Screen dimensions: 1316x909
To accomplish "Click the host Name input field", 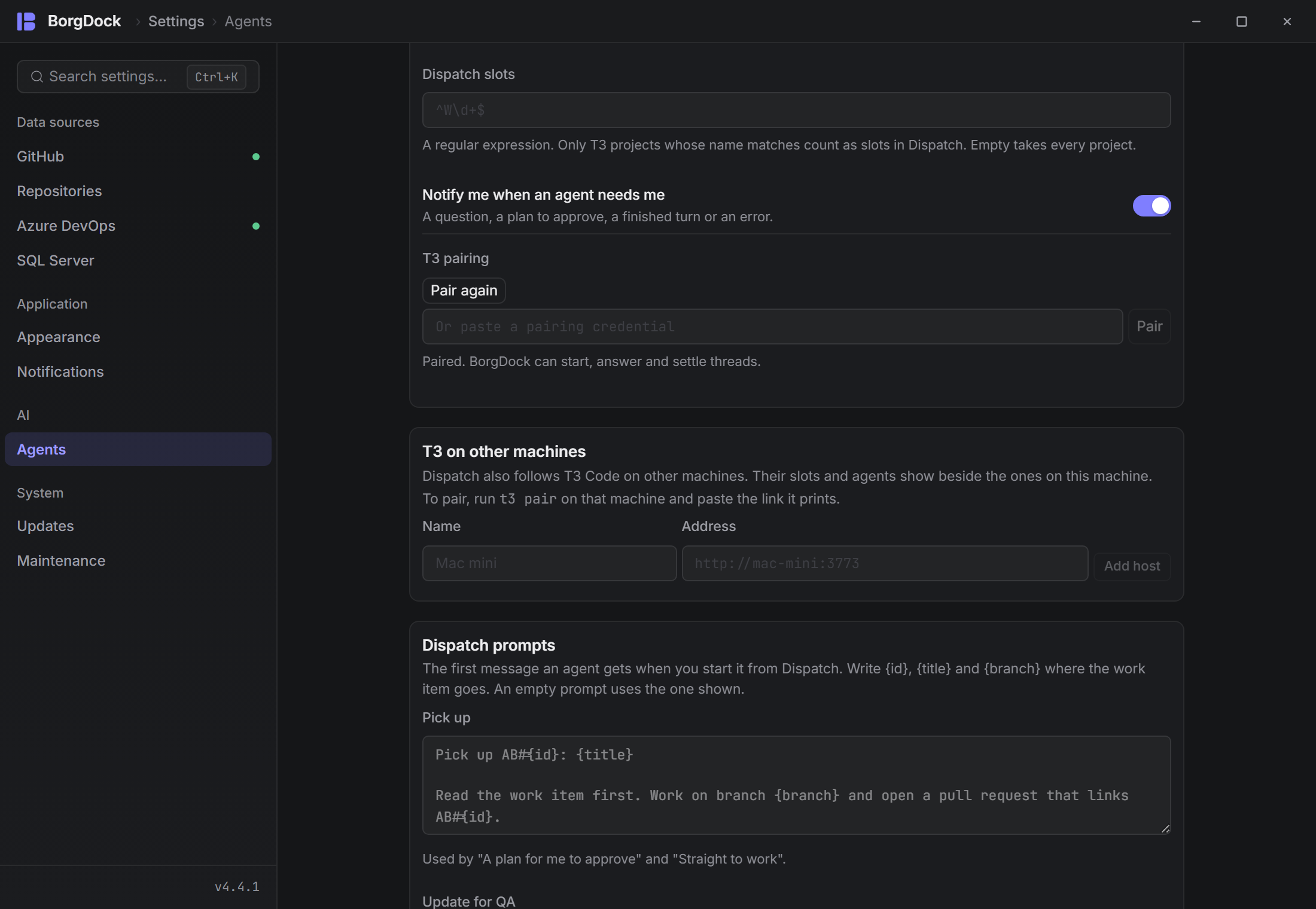I will [549, 563].
